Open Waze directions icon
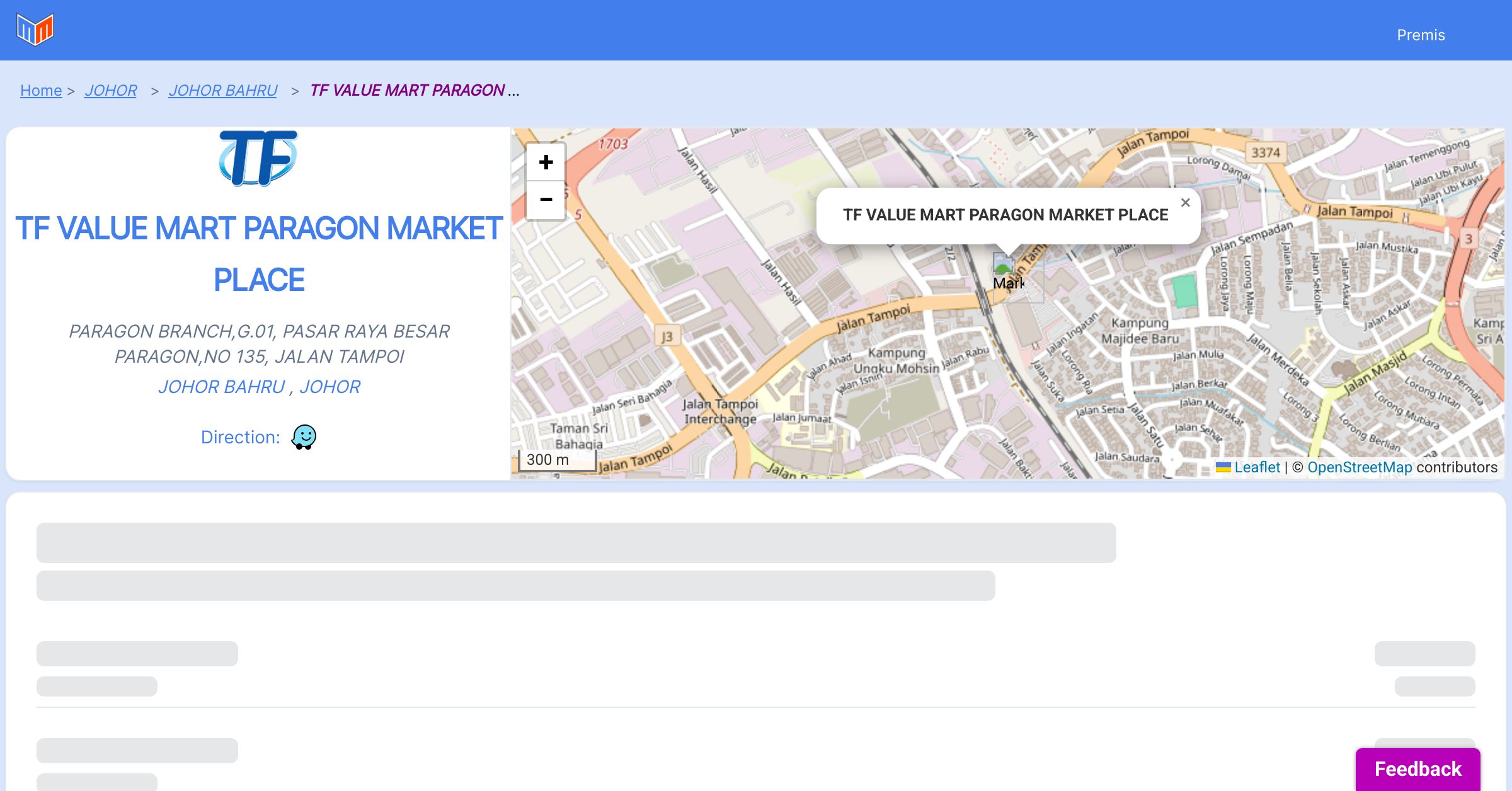This screenshot has width=1512, height=791. pyautogui.click(x=304, y=436)
